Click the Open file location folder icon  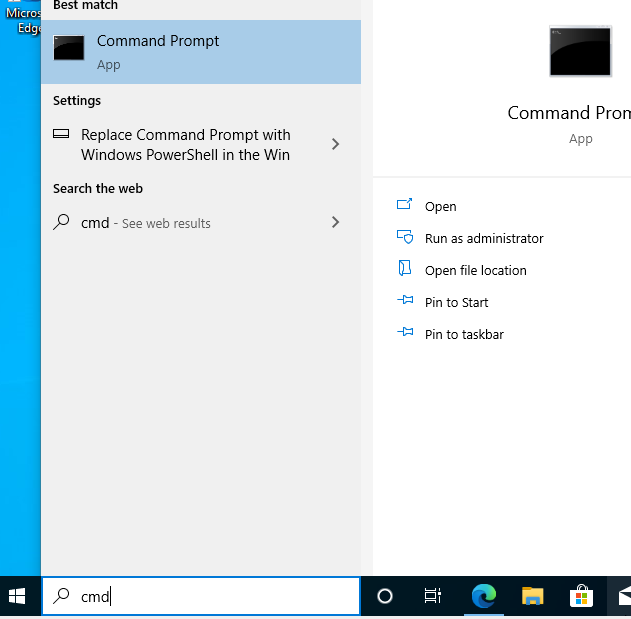click(x=404, y=268)
